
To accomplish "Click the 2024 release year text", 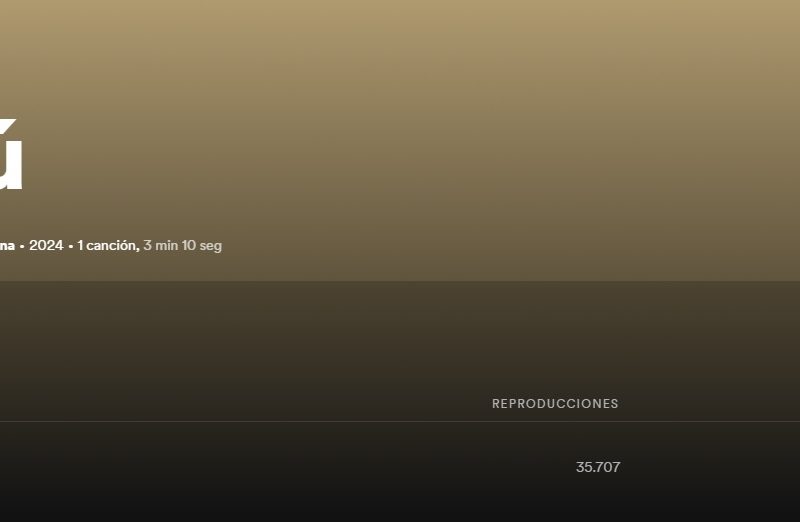I will point(46,245).
